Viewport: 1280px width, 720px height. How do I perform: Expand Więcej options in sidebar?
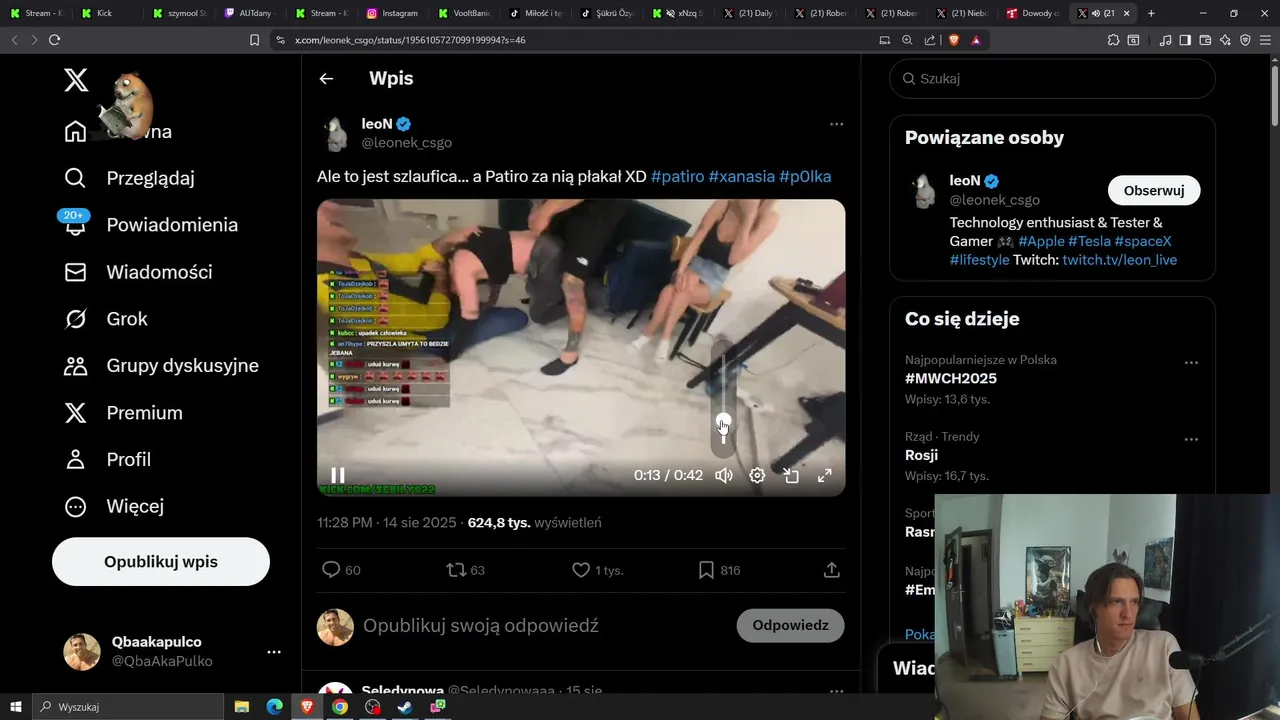(113, 506)
